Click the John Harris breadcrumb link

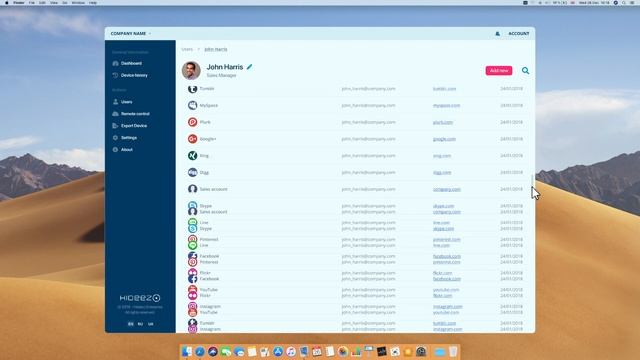click(x=216, y=49)
